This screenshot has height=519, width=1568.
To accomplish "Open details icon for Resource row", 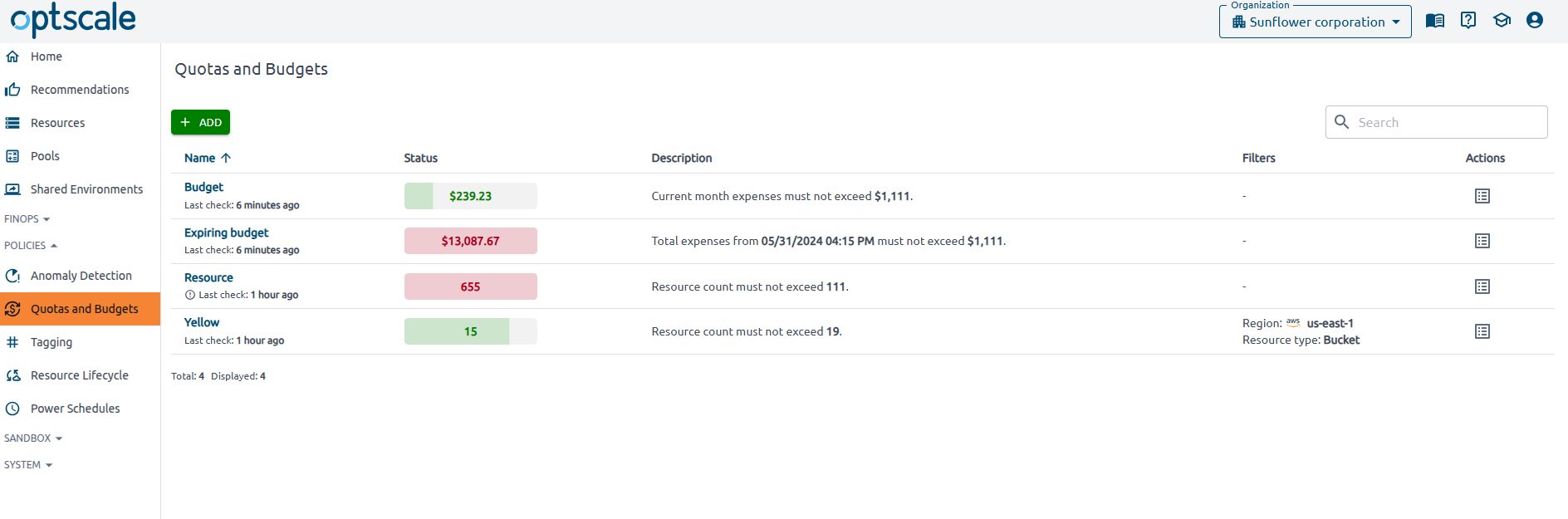I will (x=1482, y=286).
